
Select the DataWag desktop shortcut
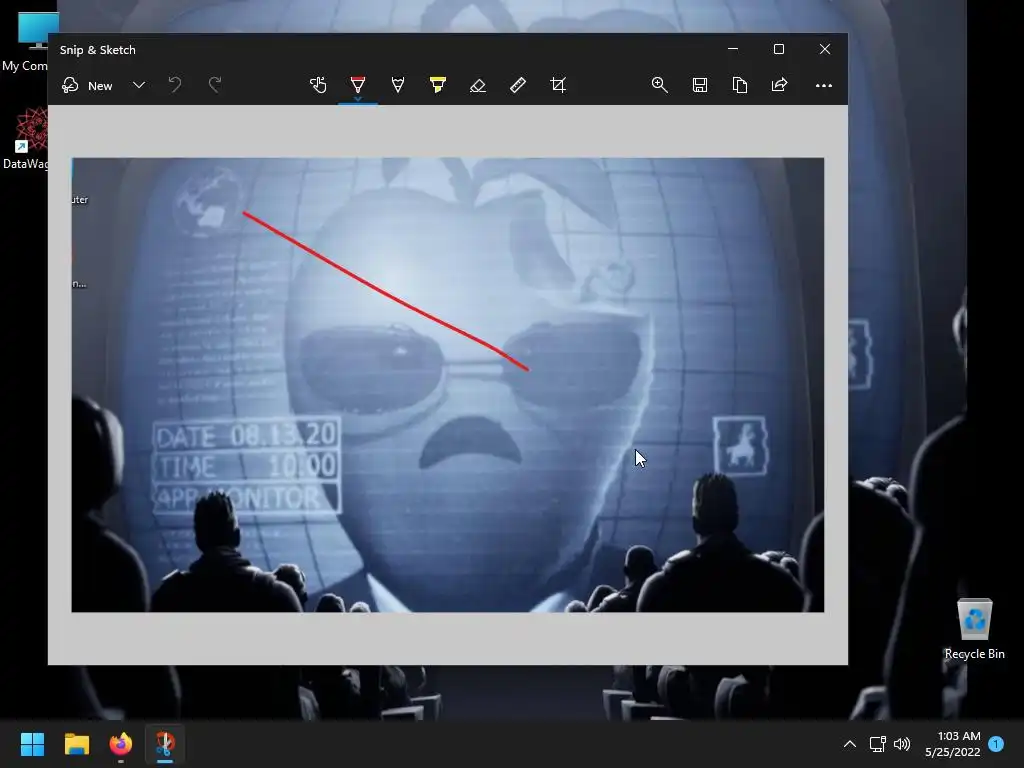click(25, 139)
